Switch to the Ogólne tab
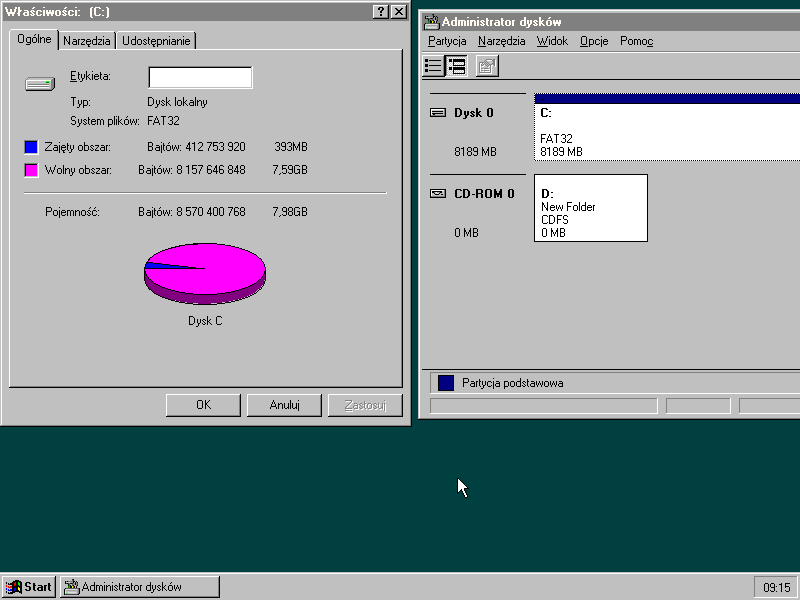The image size is (800, 600). click(34, 39)
